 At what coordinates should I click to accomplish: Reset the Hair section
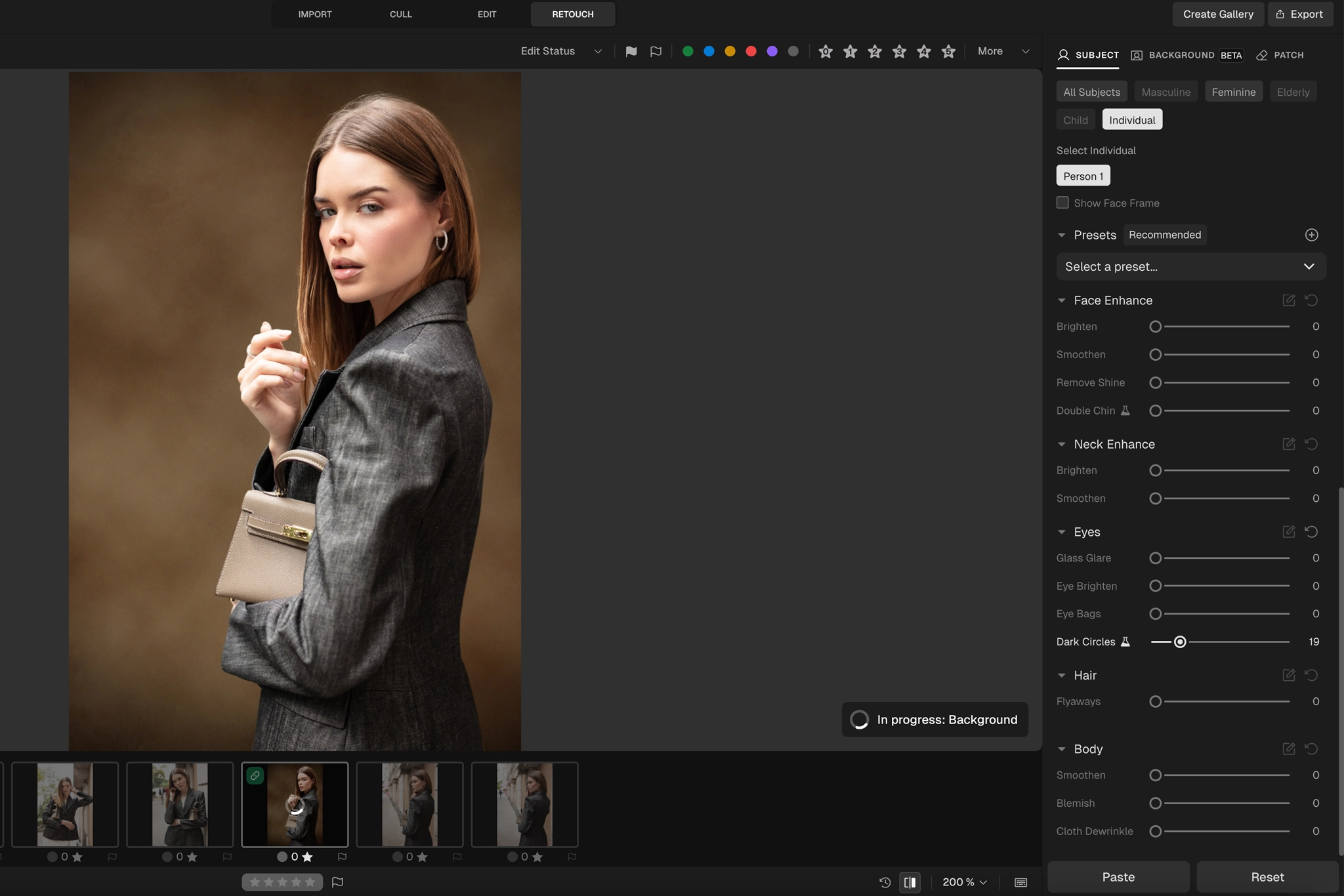click(x=1311, y=675)
